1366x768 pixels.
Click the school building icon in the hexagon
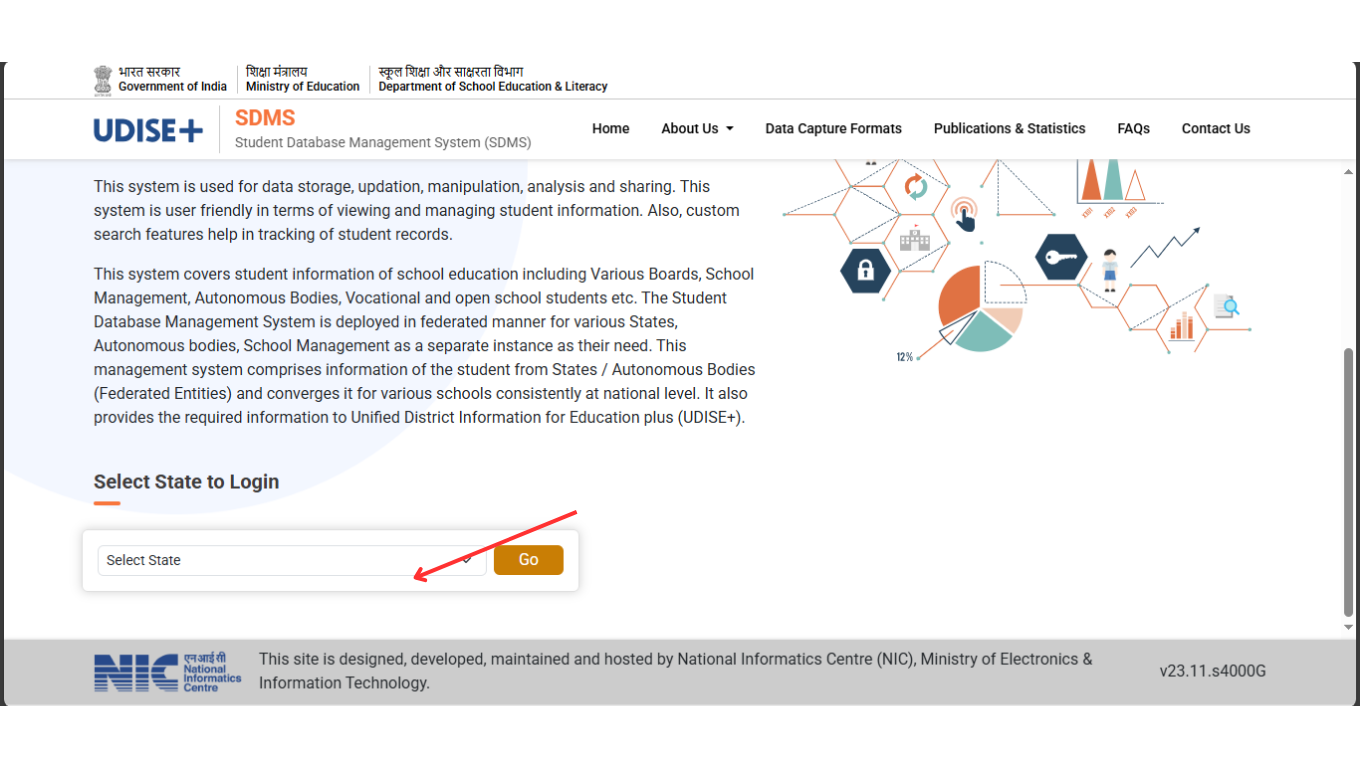pos(916,240)
